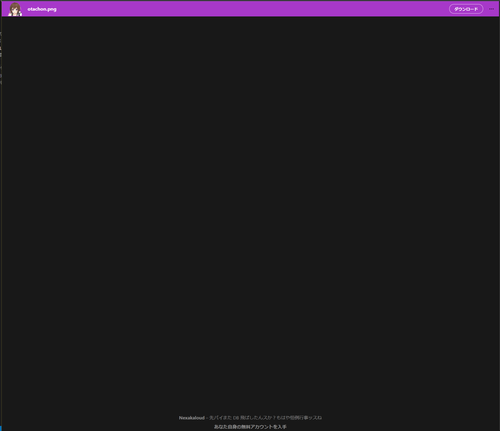The image size is (500, 431).
Task: Go home via the character logo icon
Action: (x=15, y=9)
